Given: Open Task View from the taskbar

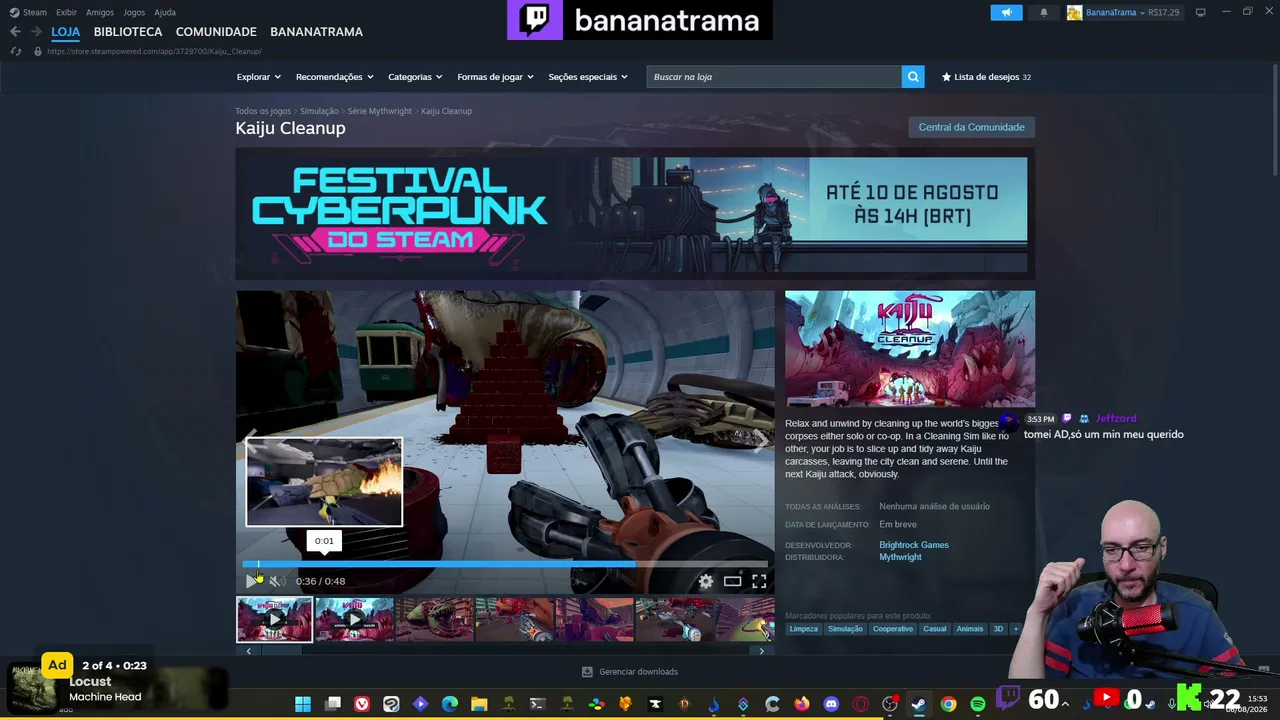Looking at the screenshot, I should [x=333, y=704].
